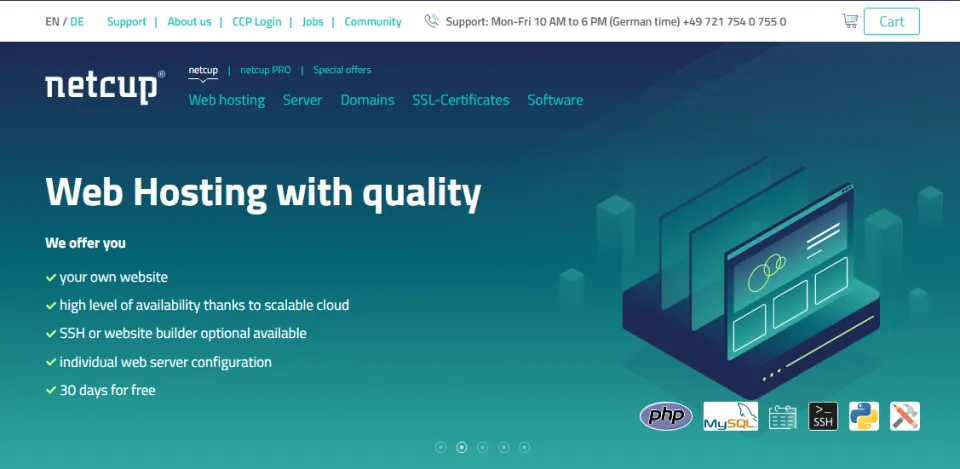Click the MySQL dolphin logo
Viewport: 960px width, 469px height.
(730, 416)
